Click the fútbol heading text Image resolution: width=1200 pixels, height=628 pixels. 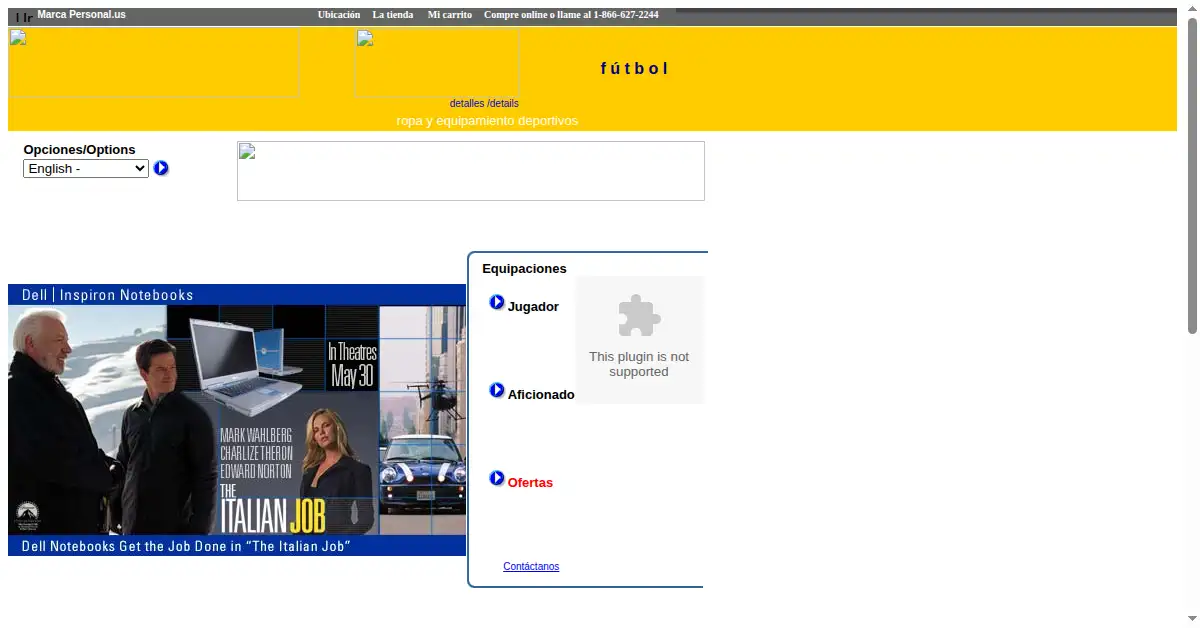pyautogui.click(x=634, y=69)
